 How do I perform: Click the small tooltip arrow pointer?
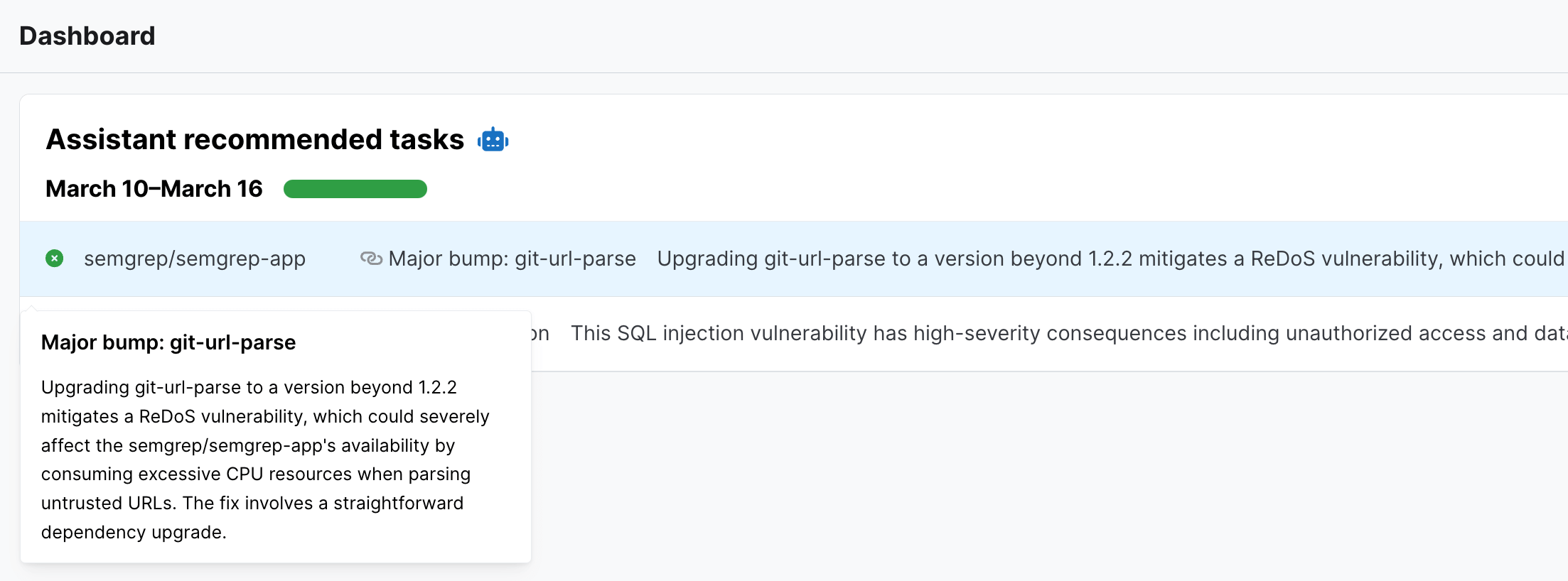31,308
